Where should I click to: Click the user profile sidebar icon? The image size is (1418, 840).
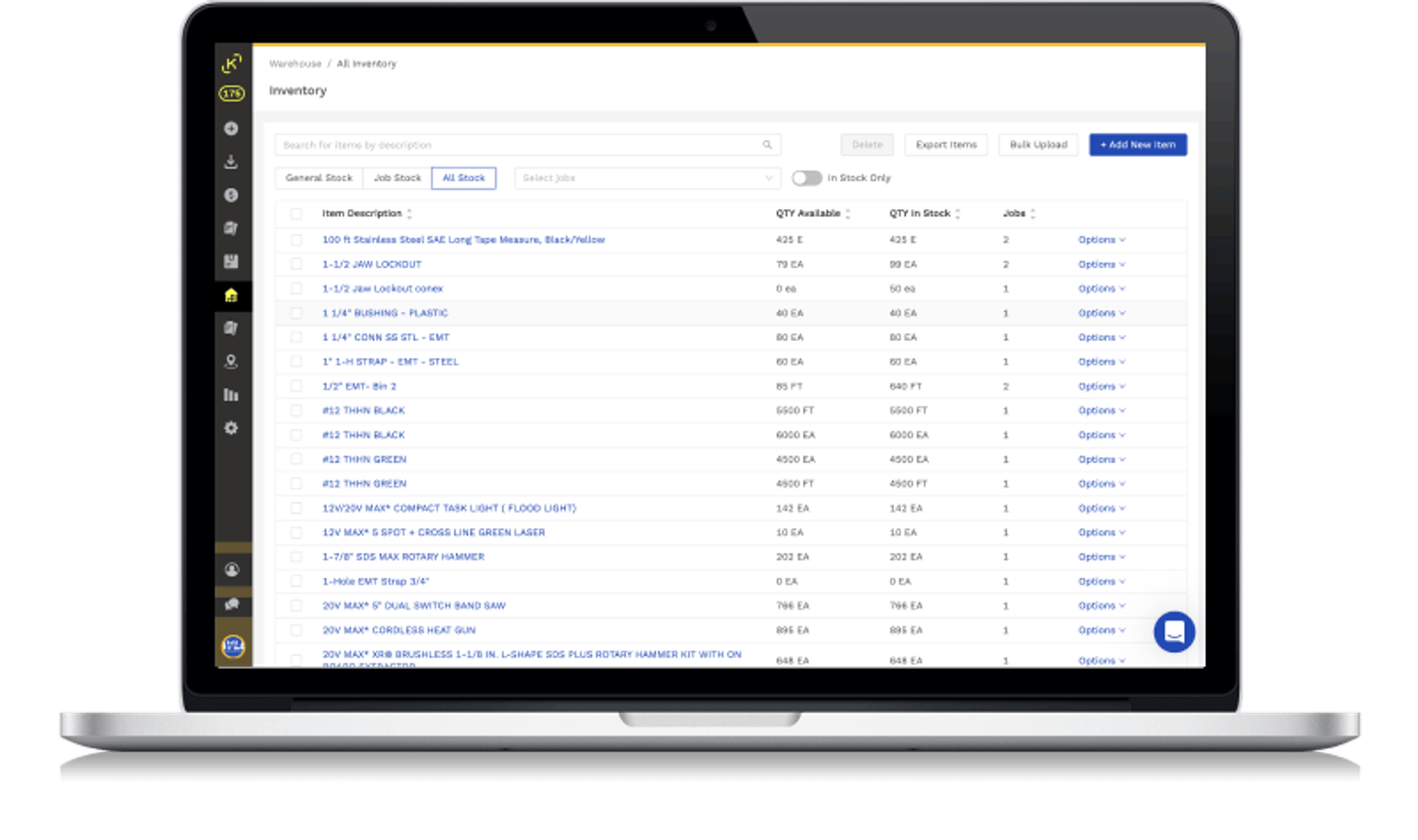coord(231,570)
